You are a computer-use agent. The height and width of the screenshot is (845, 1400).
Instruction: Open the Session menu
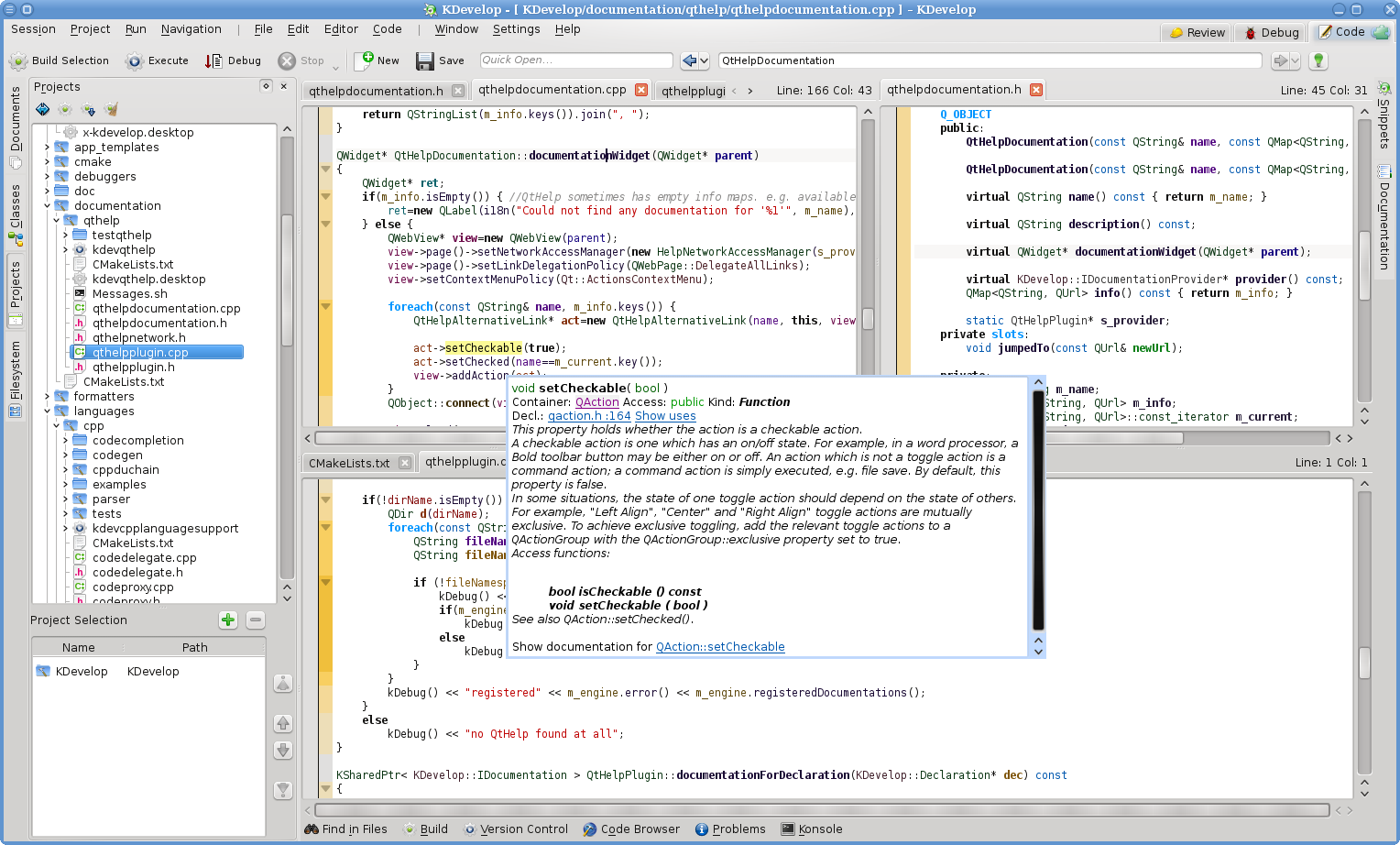[33, 29]
